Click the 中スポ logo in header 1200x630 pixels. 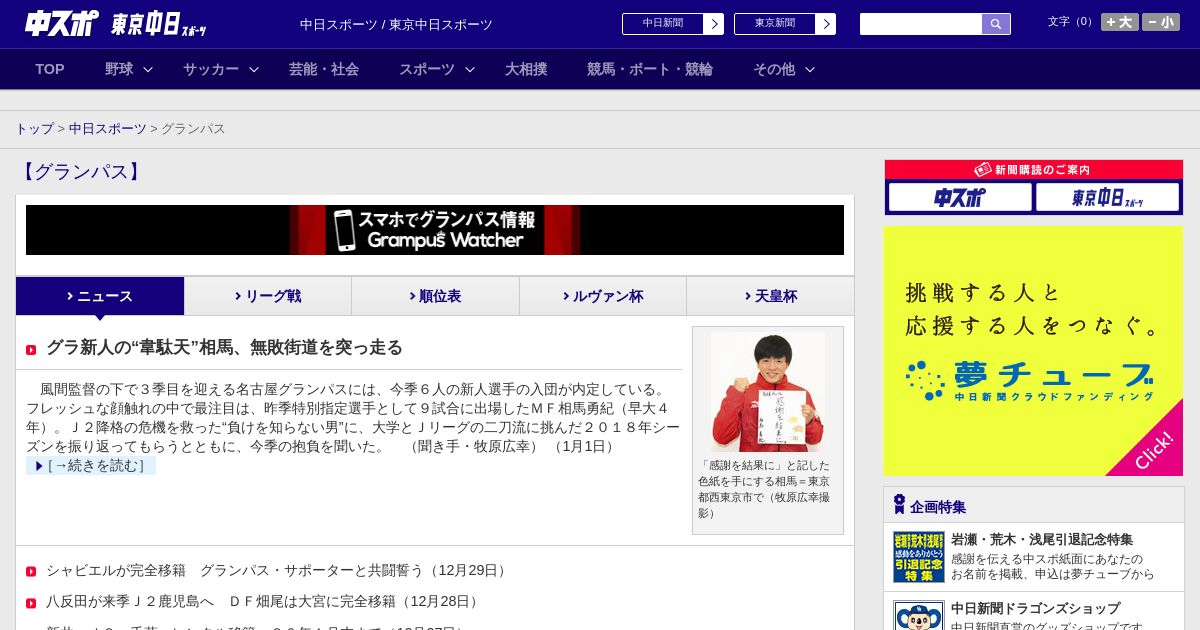click(x=62, y=24)
